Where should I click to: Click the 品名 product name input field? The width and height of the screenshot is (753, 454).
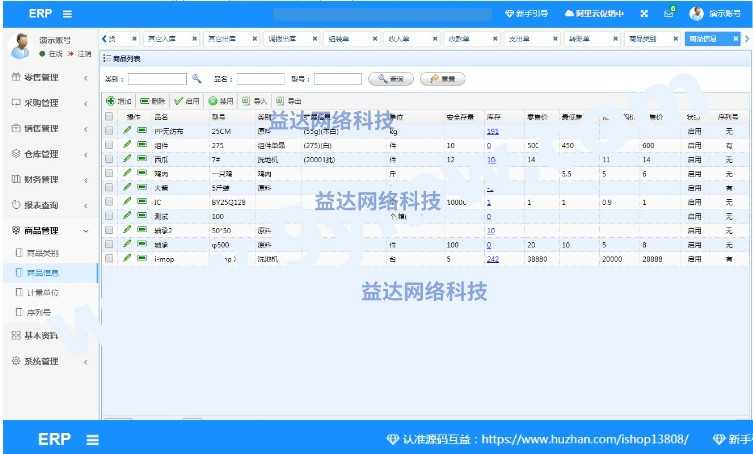click(260, 79)
